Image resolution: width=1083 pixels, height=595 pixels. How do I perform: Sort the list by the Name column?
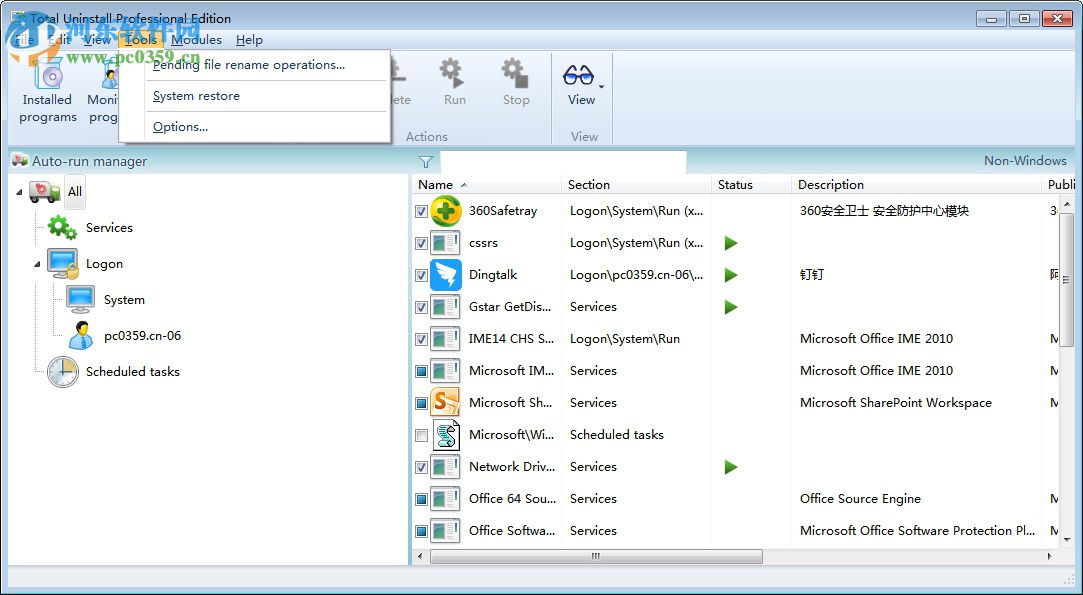click(x=439, y=184)
